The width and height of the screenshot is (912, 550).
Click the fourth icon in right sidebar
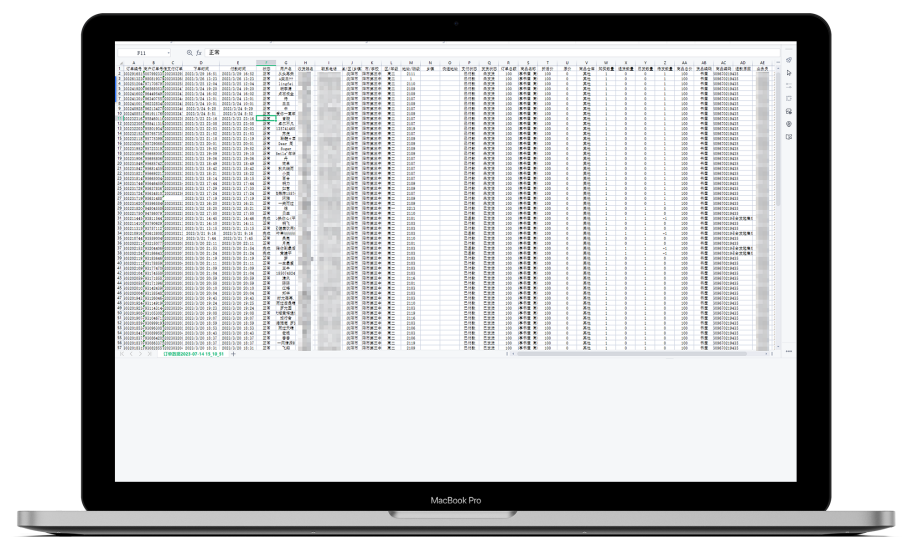[x=789, y=98]
